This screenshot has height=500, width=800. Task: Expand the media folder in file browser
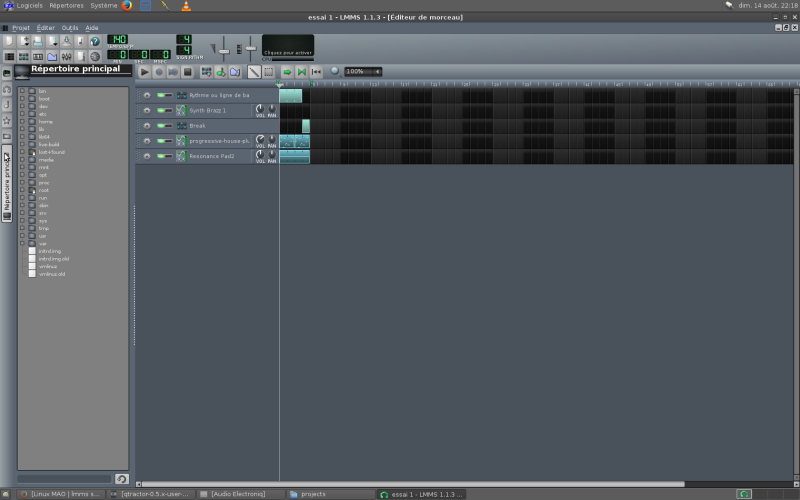click(22, 160)
